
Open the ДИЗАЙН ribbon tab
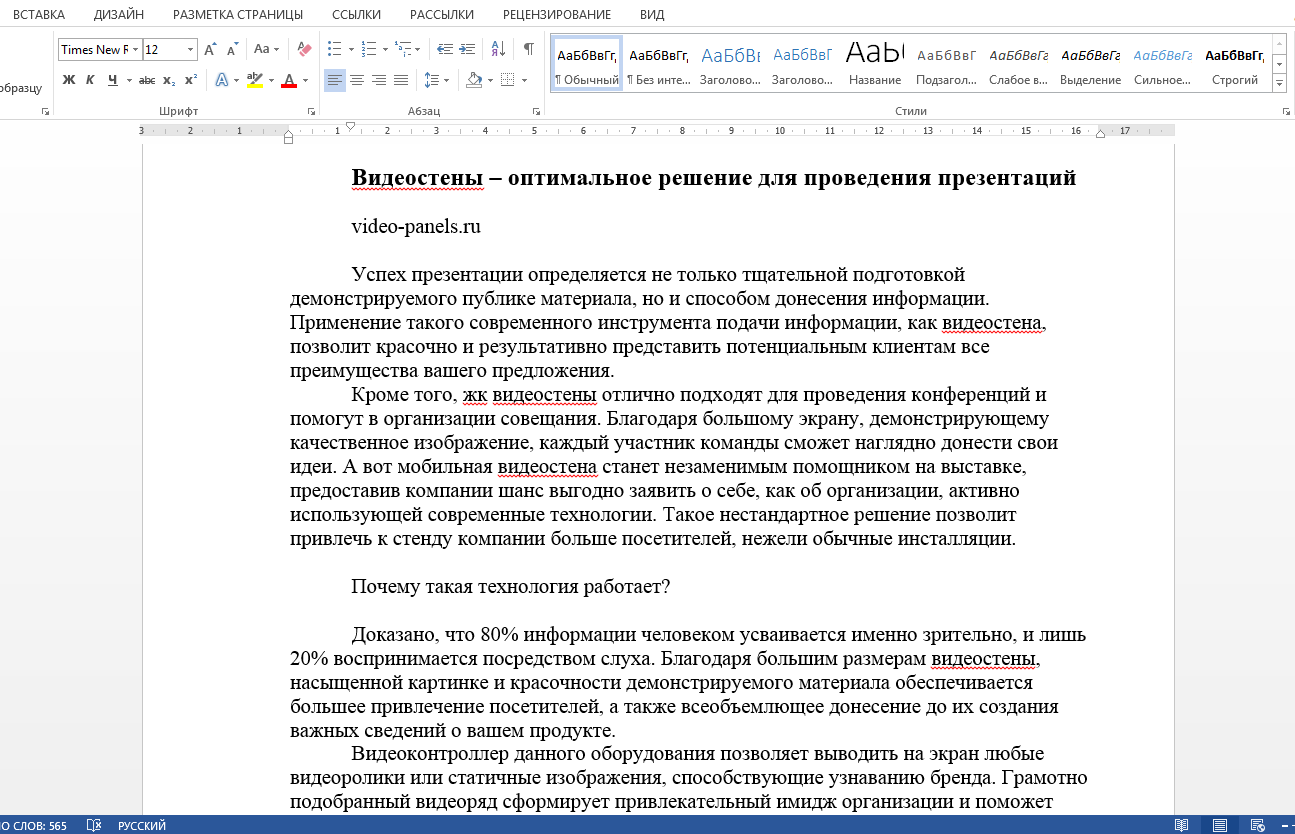119,15
